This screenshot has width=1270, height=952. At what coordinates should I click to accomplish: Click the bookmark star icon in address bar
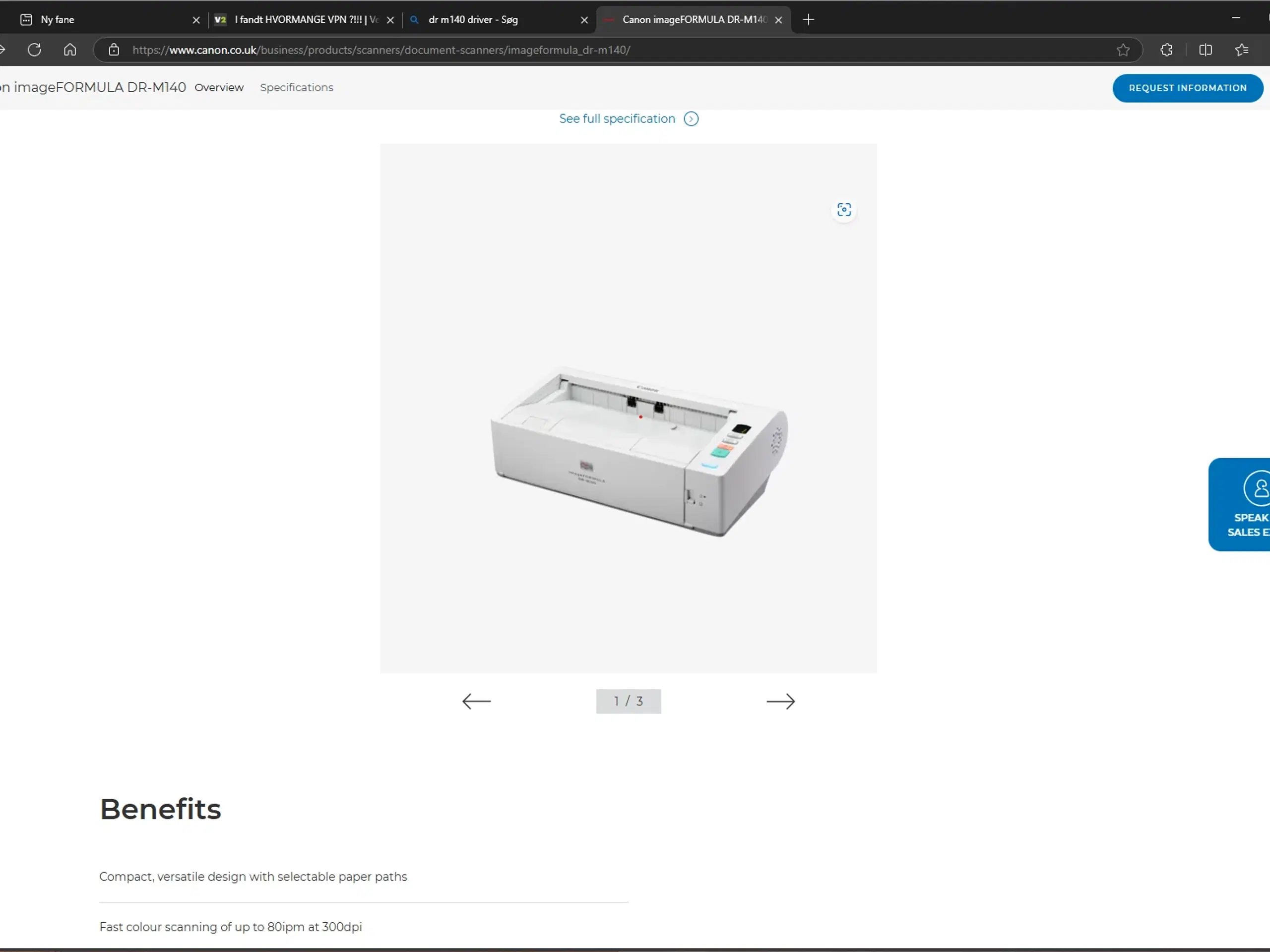[x=1124, y=50]
